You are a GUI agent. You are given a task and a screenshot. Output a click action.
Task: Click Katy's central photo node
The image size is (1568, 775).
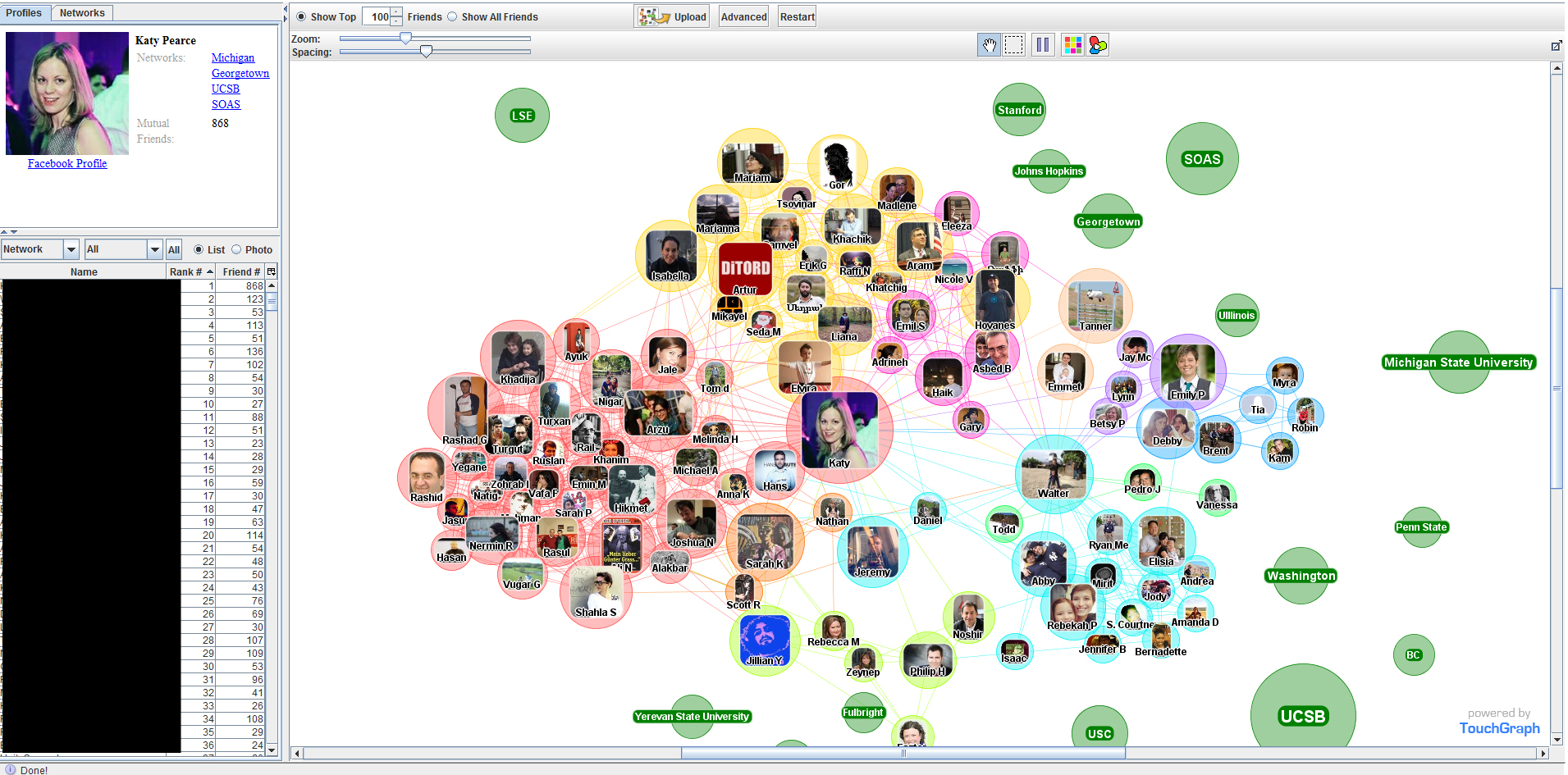(839, 429)
